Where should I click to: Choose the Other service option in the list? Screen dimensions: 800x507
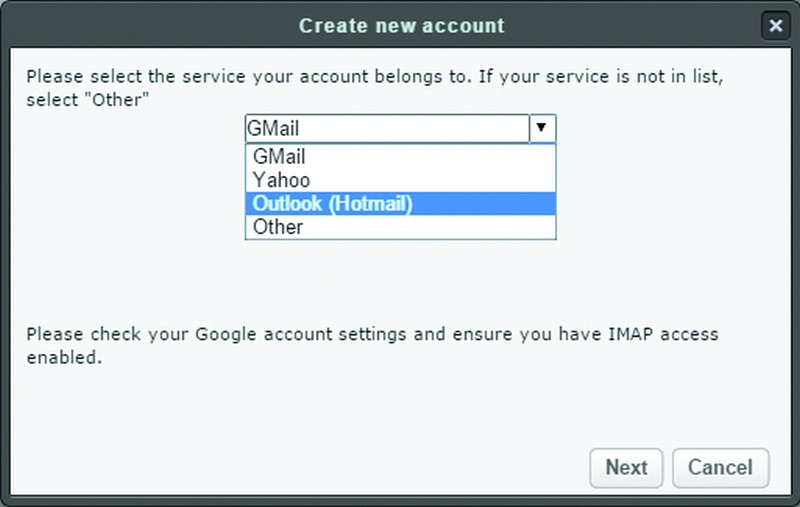click(401, 227)
